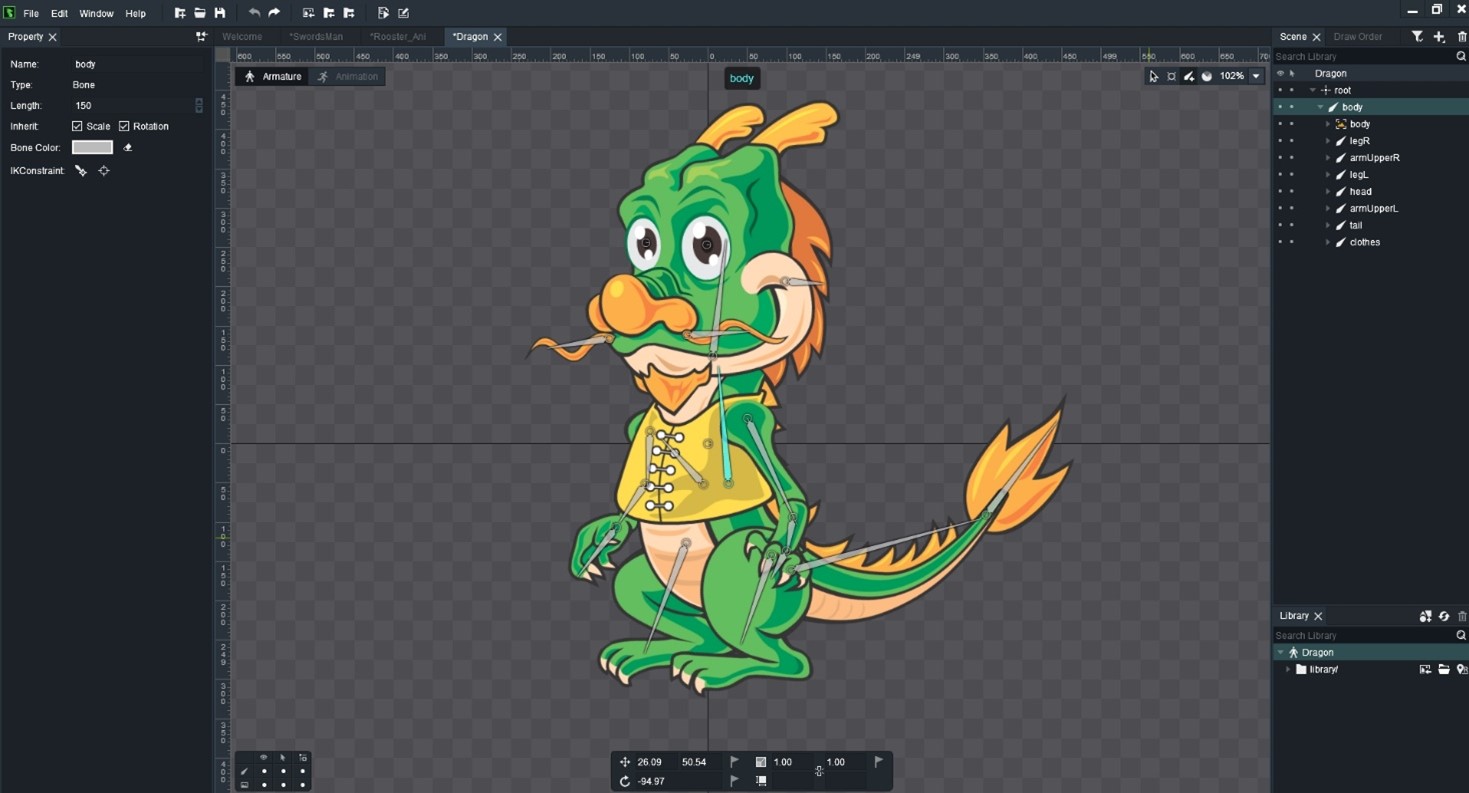Click the bone Name input field

pyautogui.click(x=138, y=64)
